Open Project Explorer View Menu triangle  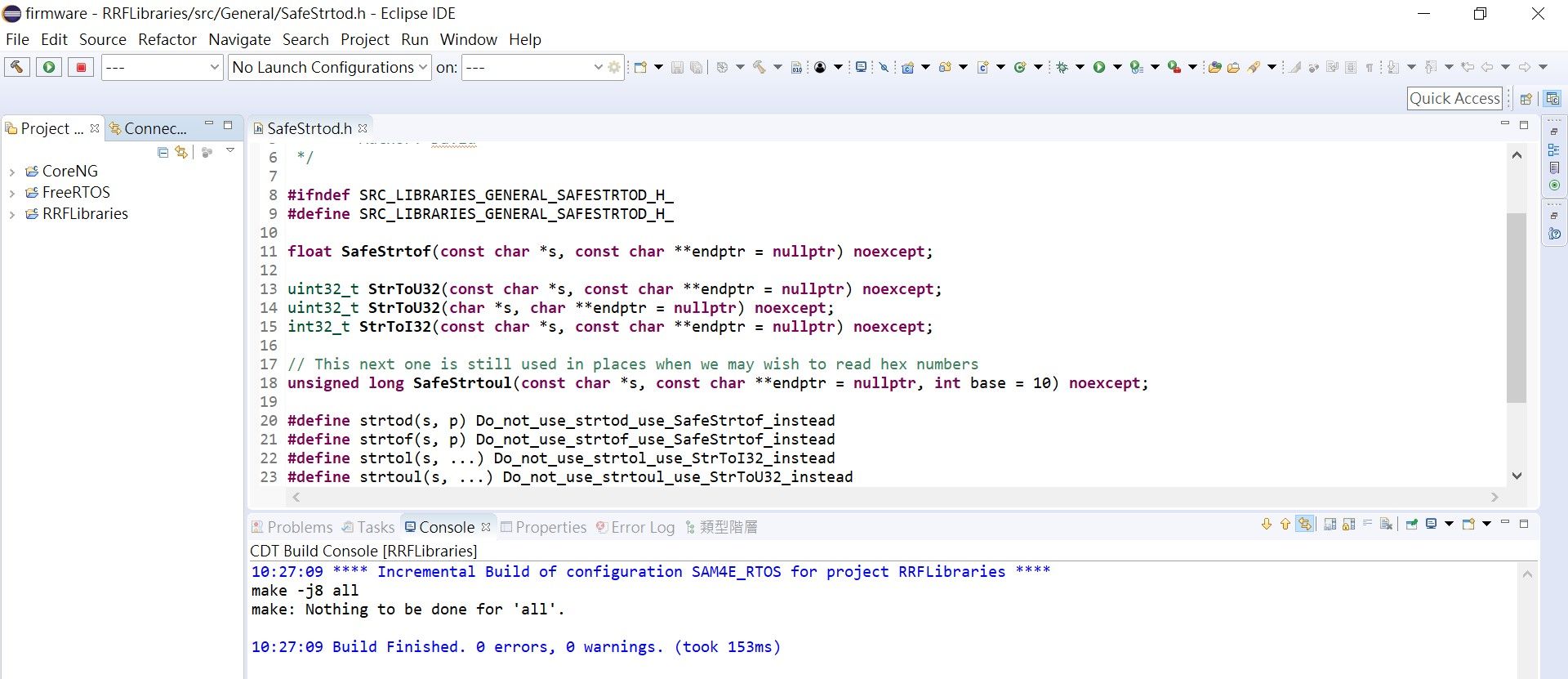point(230,151)
